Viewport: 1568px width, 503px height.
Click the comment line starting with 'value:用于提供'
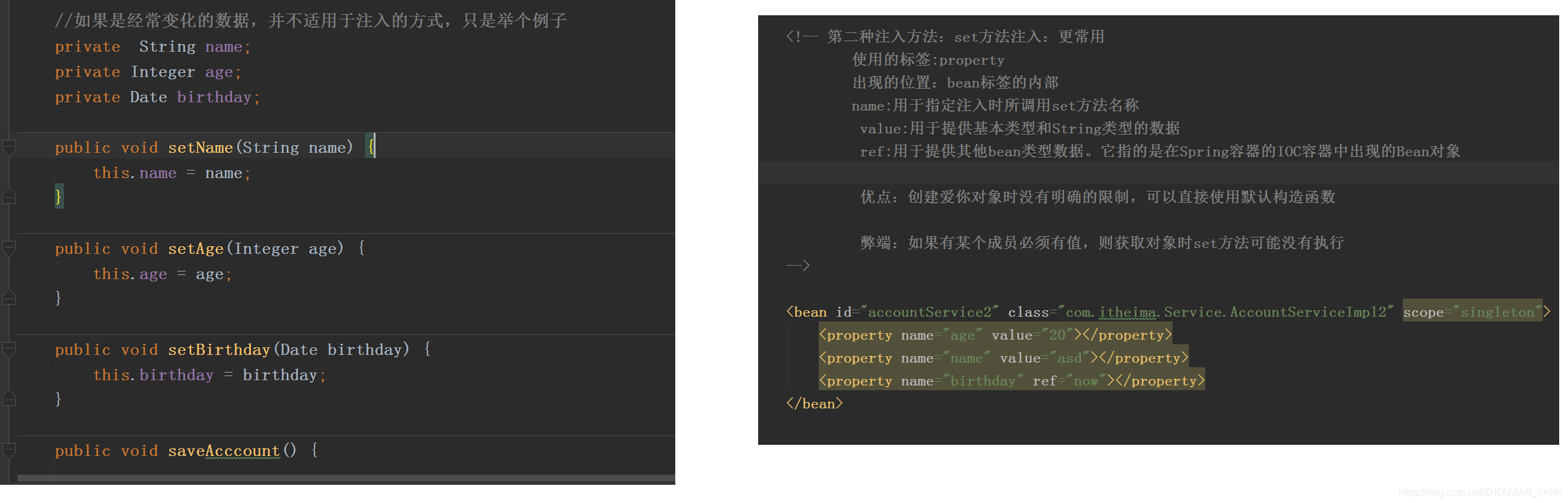coord(1020,129)
